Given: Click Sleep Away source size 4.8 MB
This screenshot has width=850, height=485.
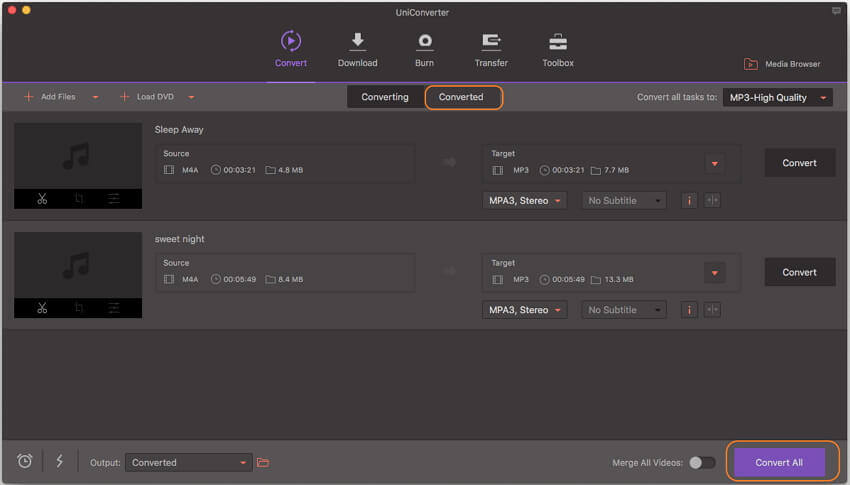Looking at the screenshot, I should 291,170.
